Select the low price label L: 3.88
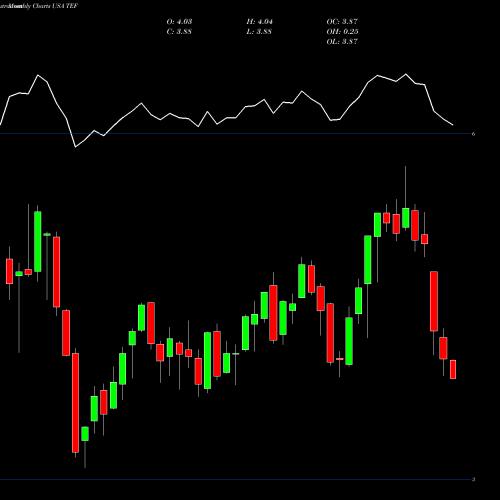The image size is (500, 500). pos(259,32)
